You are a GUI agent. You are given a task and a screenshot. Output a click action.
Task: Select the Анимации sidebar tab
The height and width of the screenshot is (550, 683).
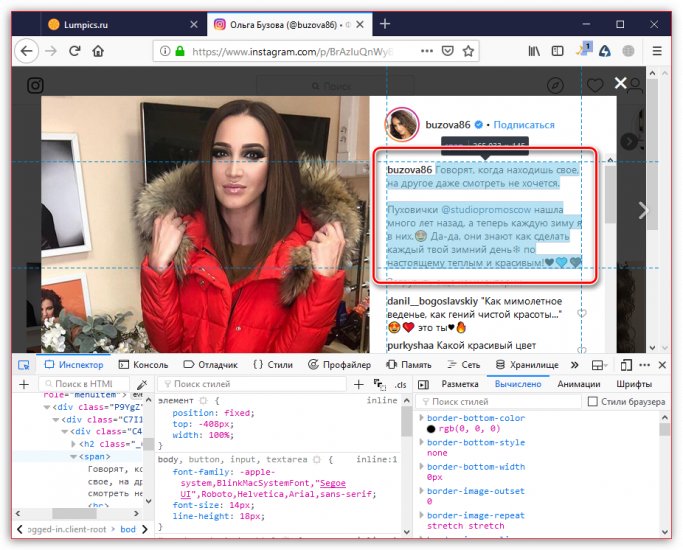coord(578,384)
